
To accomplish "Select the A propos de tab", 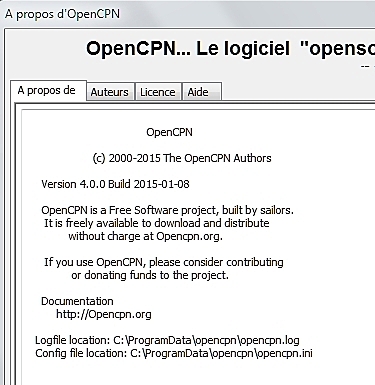I will click(48, 90).
